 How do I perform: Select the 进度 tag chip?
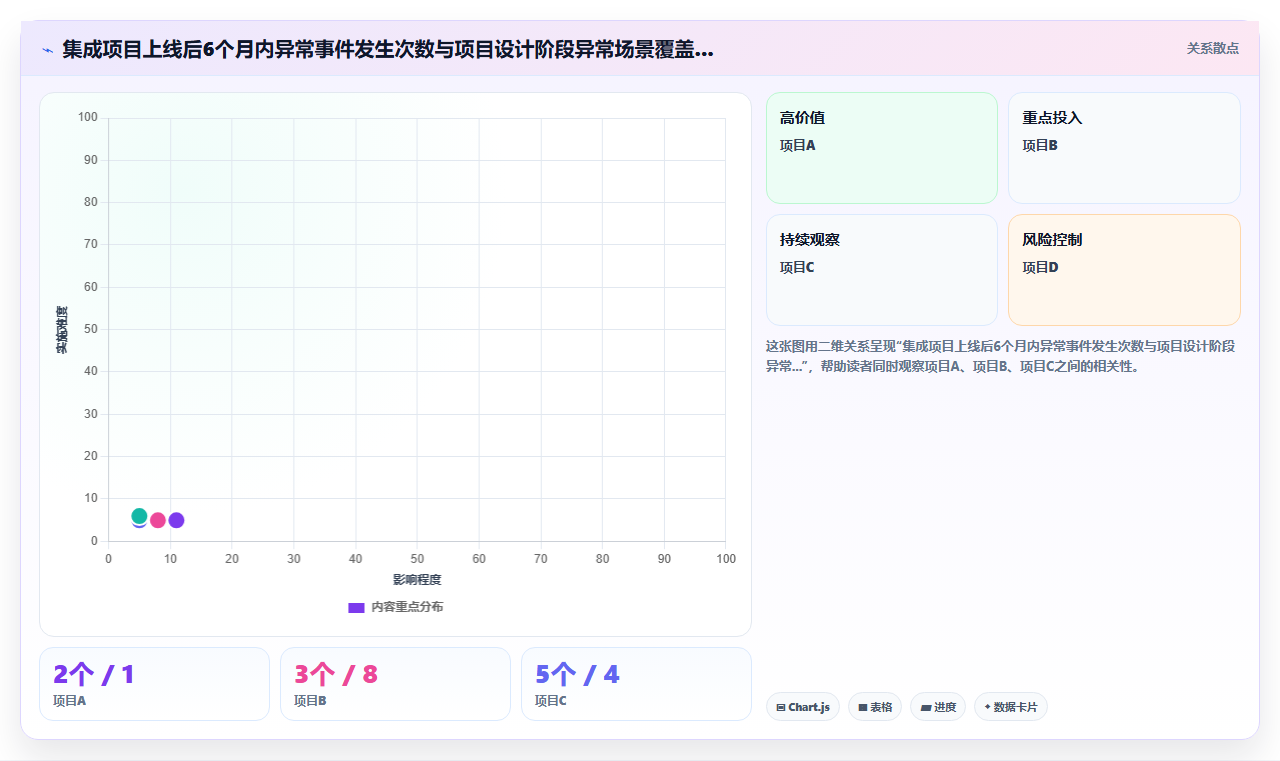[x=938, y=707]
